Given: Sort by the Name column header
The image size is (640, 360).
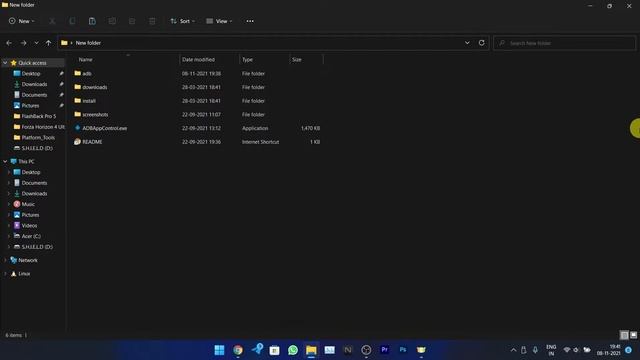Looking at the screenshot, I should [x=85, y=60].
